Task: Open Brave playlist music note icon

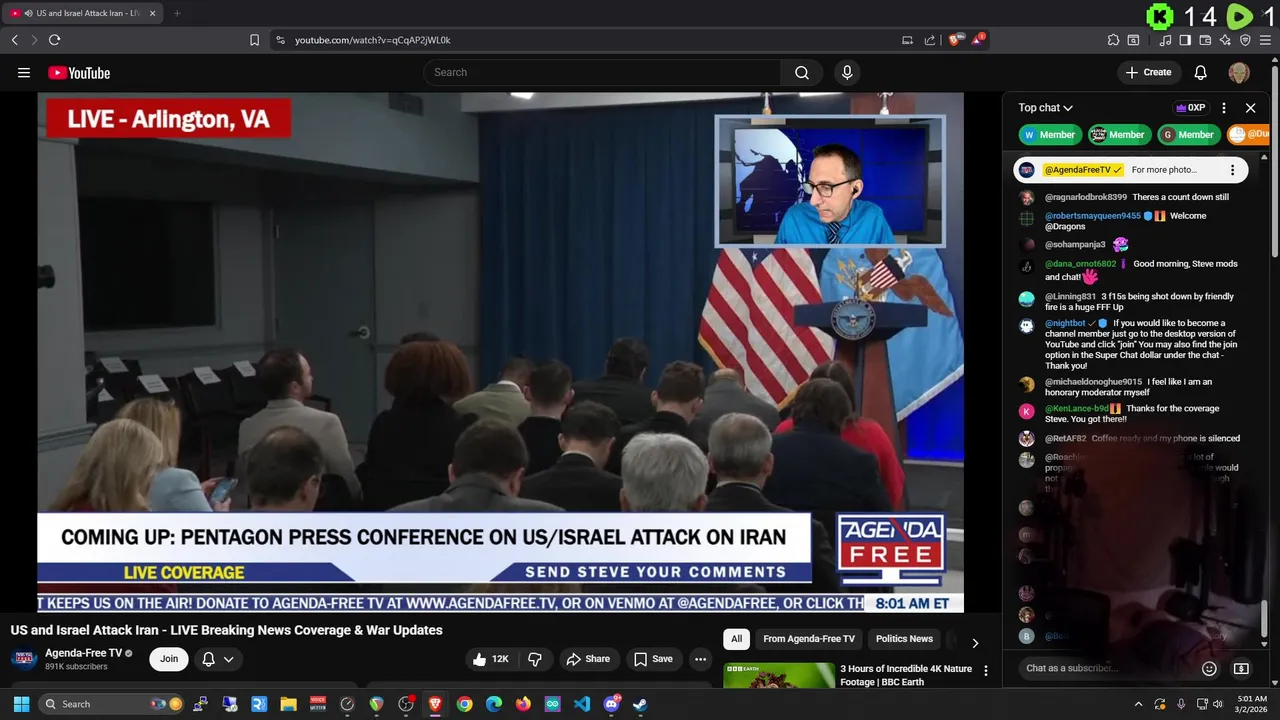Action: coord(1165,40)
